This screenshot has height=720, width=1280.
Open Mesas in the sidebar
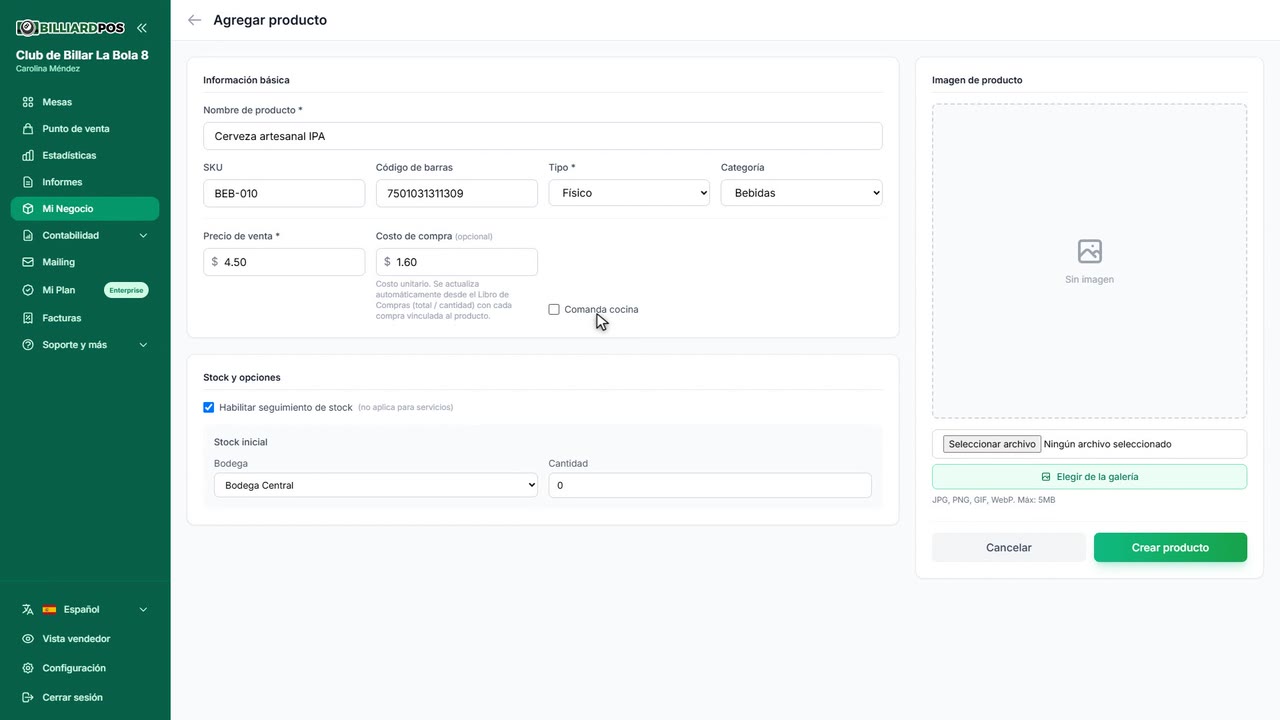(x=85, y=102)
